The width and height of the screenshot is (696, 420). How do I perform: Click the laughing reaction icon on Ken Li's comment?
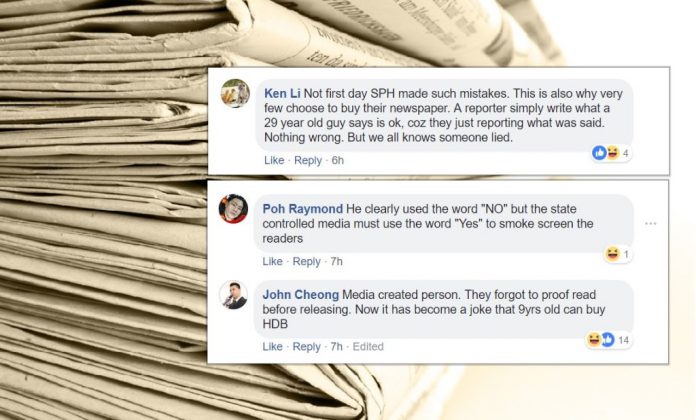pos(613,153)
